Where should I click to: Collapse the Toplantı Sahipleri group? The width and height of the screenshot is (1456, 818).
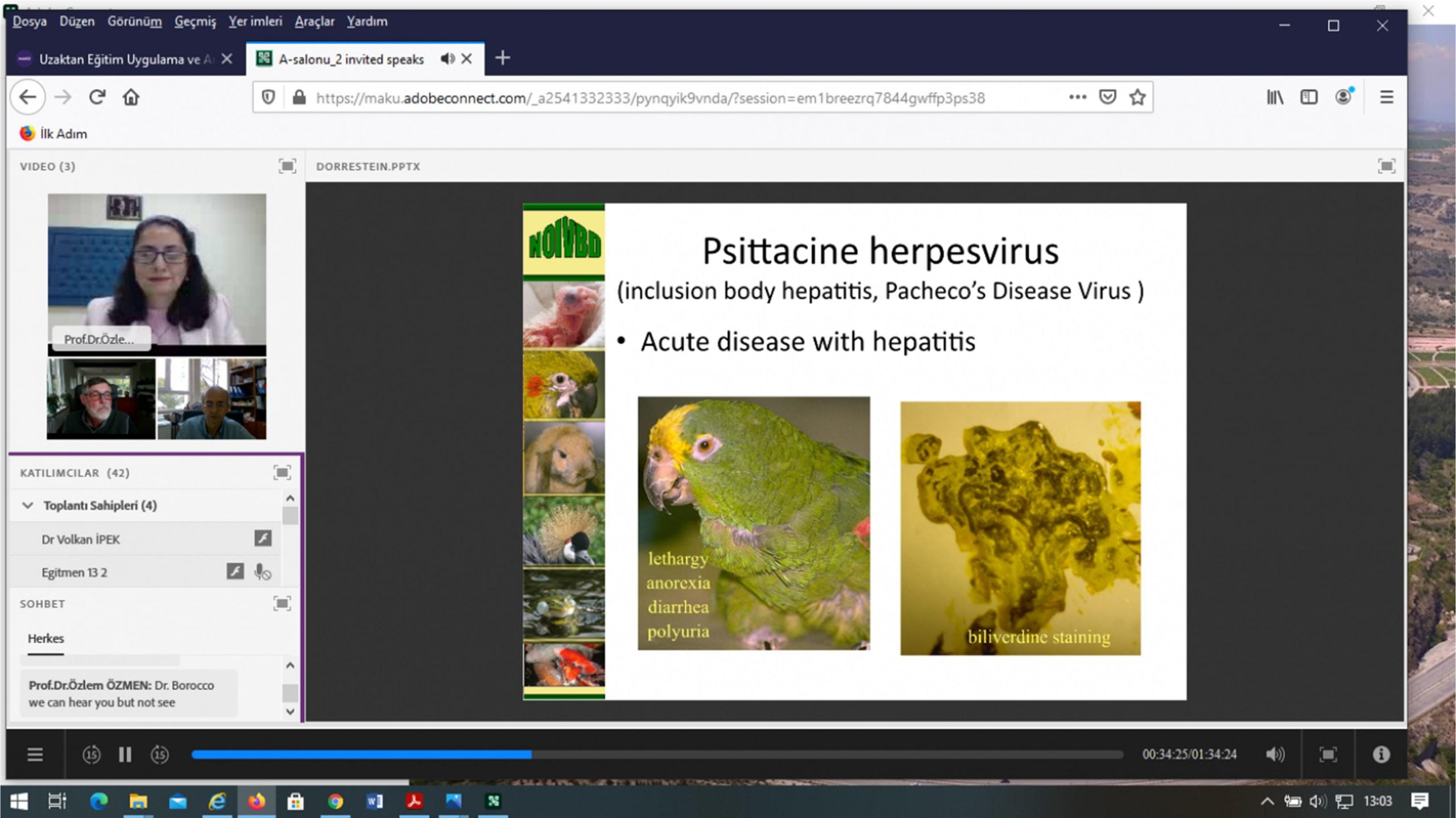point(27,505)
